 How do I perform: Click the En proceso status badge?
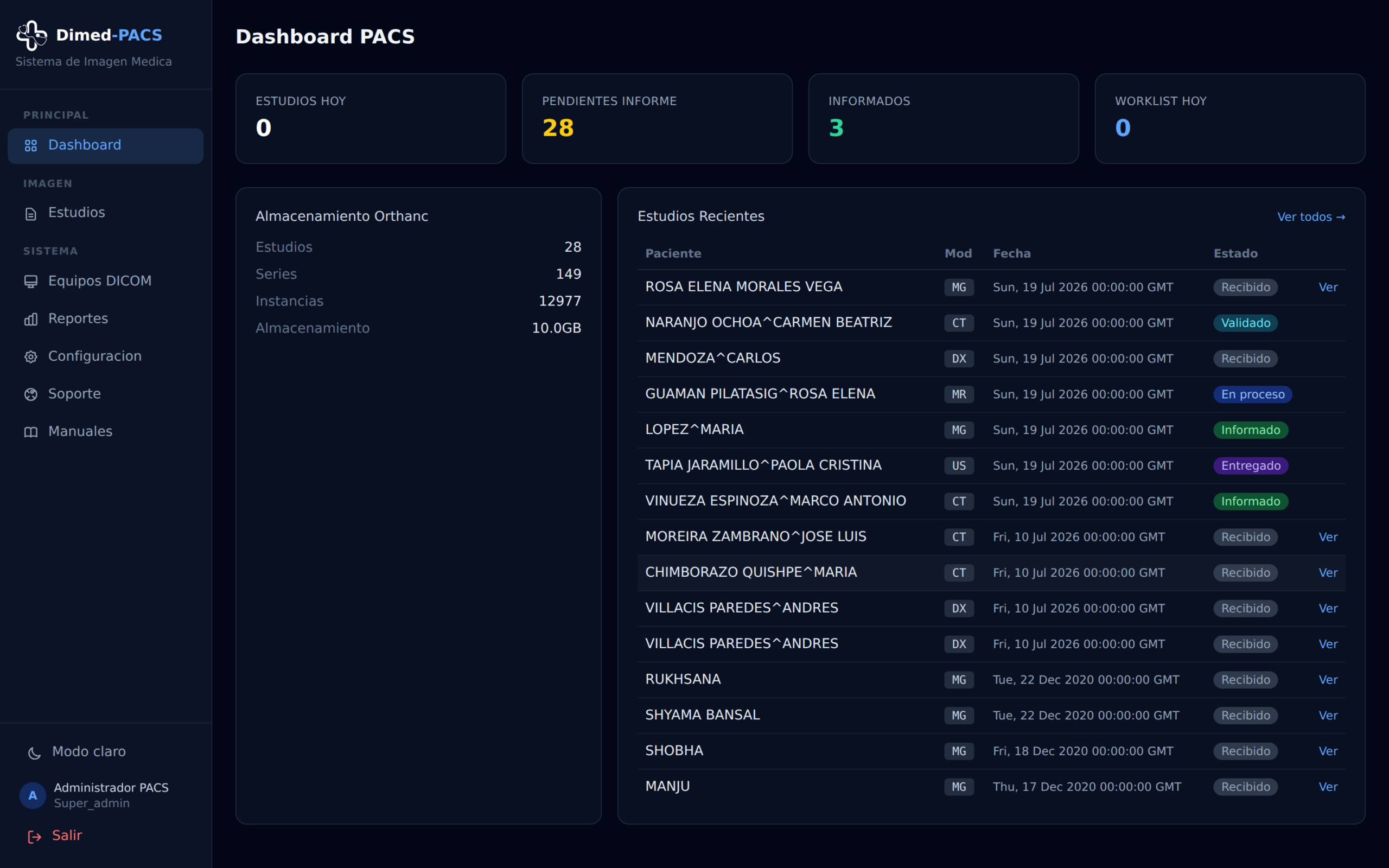click(x=1253, y=394)
